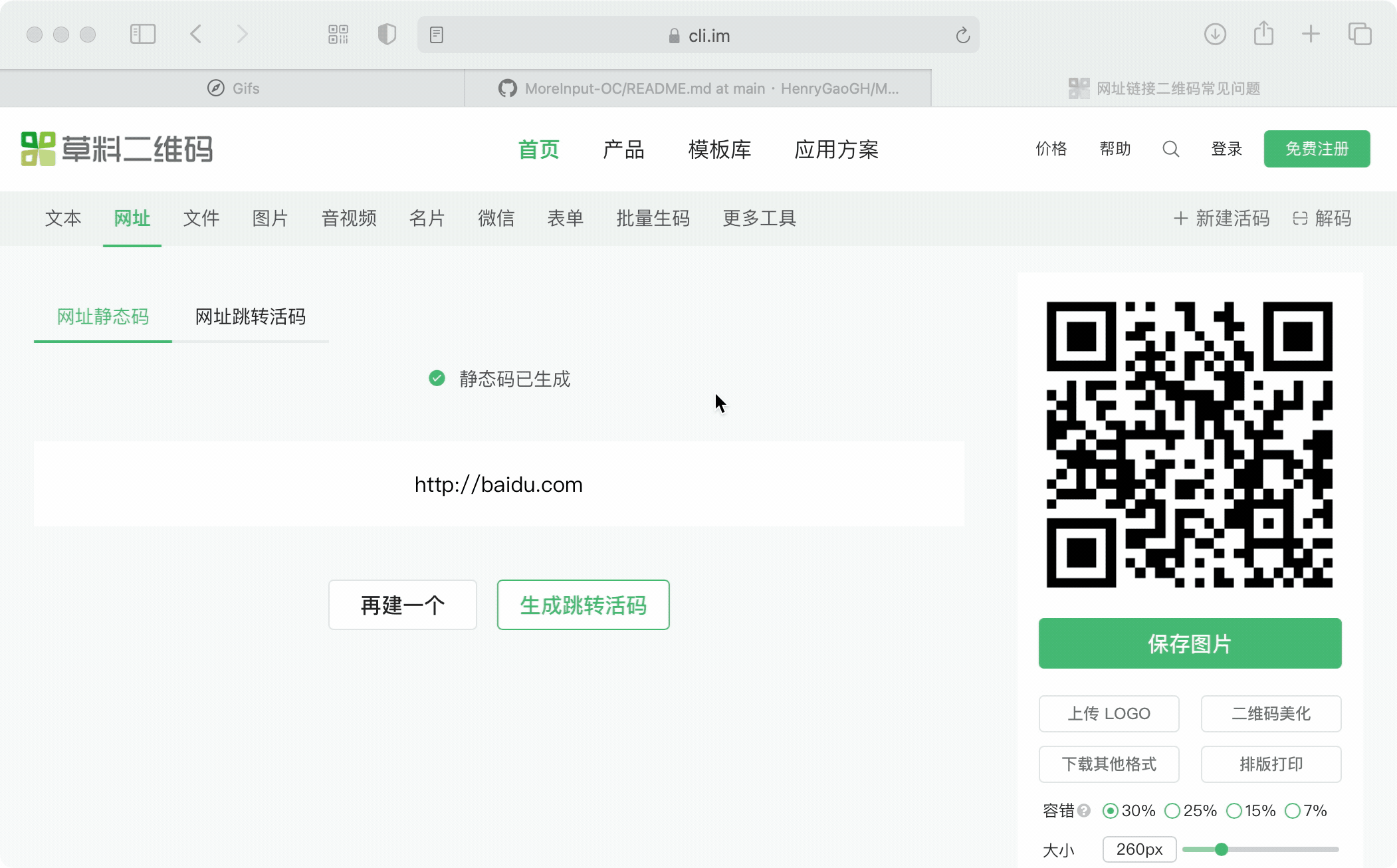Open the 更多工具 menu
This screenshot has width=1397, height=868.
(760, 218)
